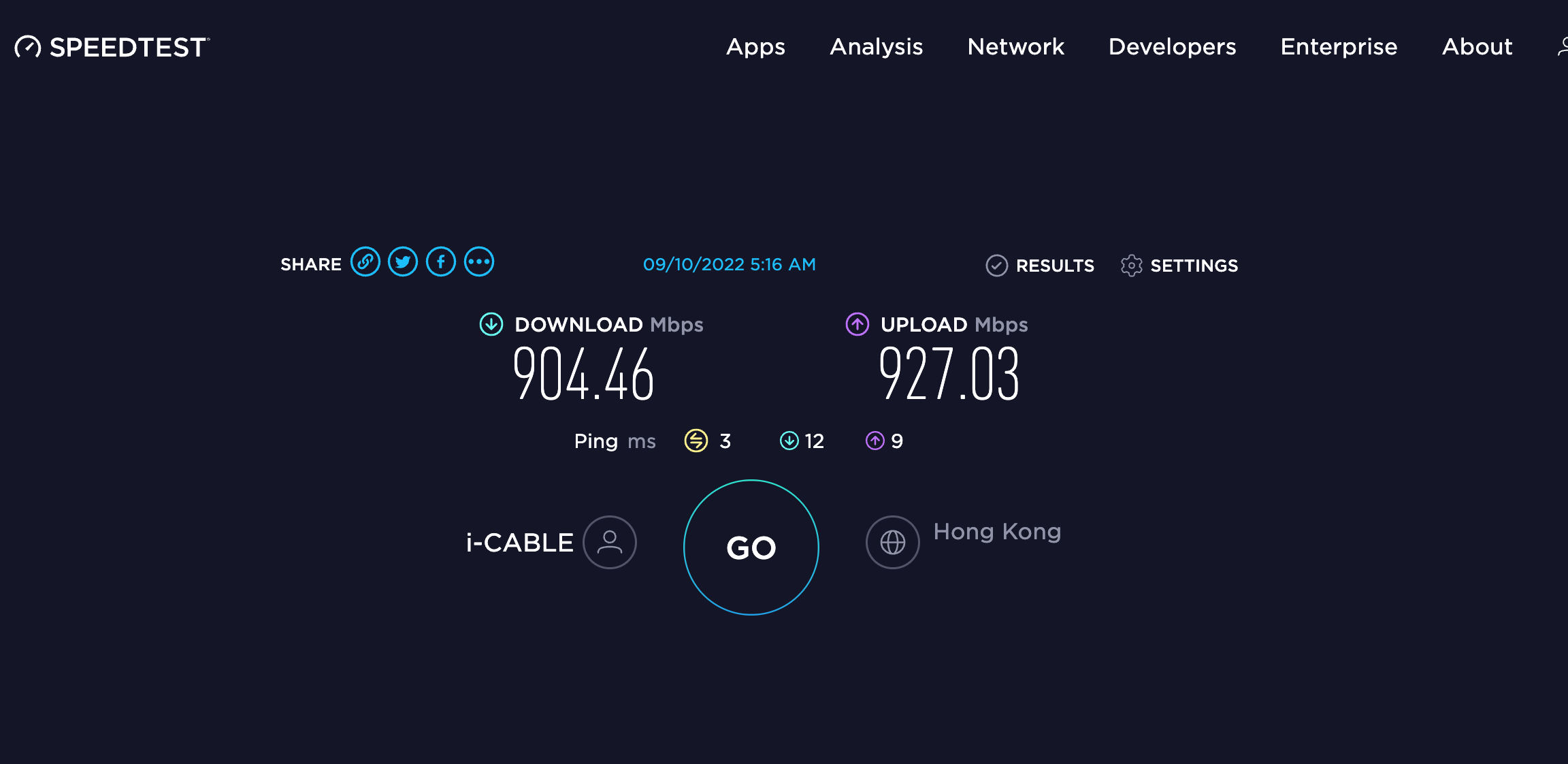Open the result date link 09/10/2022
The height and width of the screenshot is (764, 1568).
(729, 264)
